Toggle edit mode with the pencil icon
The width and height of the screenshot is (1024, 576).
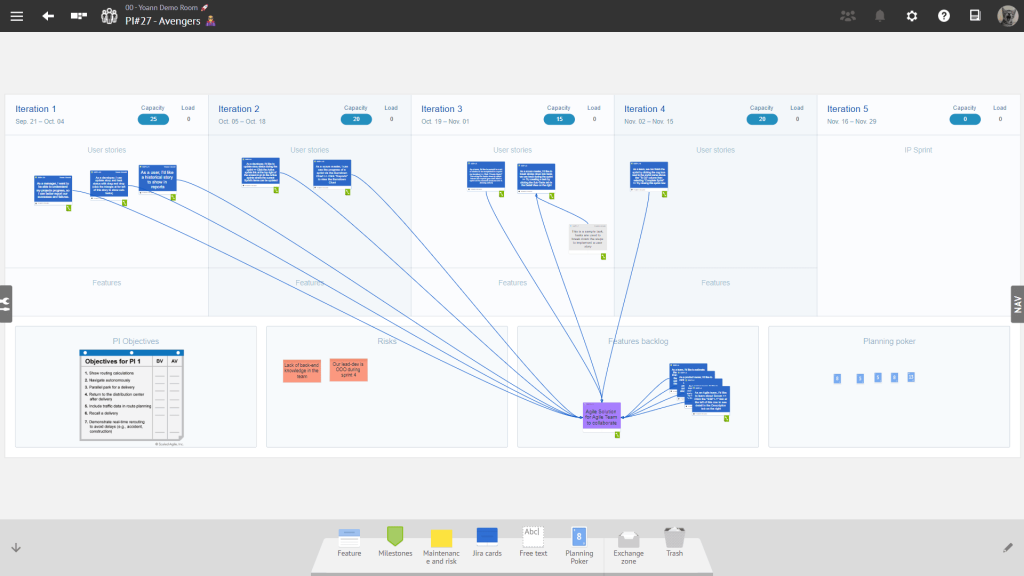[x=1008, y=547]
